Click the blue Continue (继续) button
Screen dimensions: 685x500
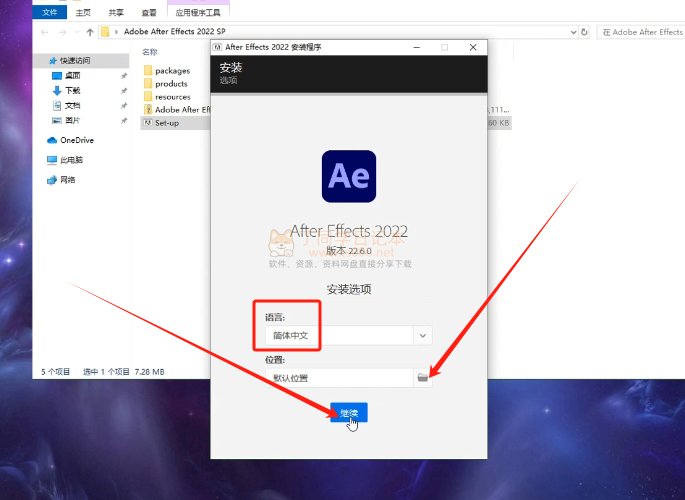(x=349, y=412)
